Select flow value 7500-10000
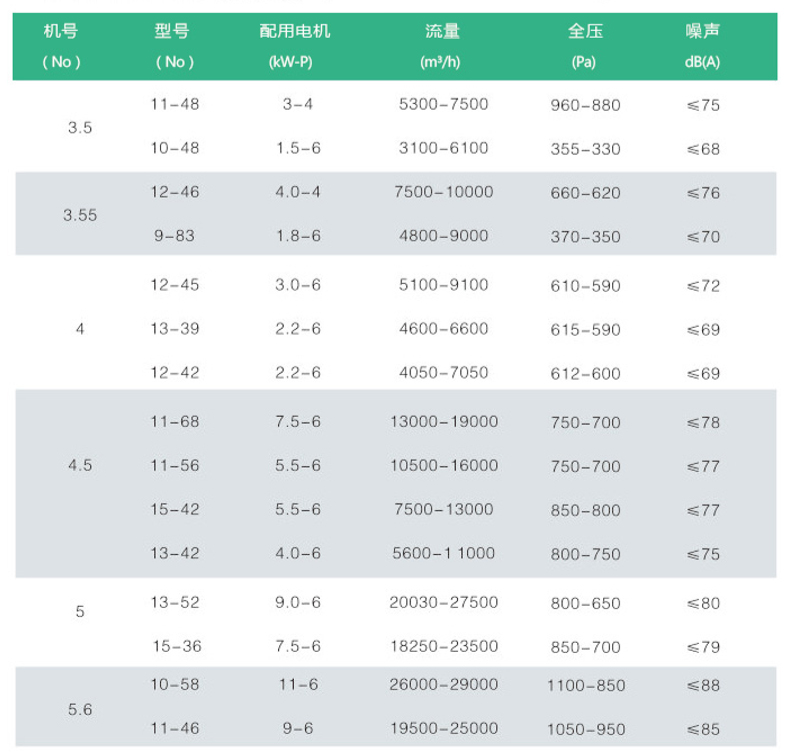 click(x=443, y=192)
